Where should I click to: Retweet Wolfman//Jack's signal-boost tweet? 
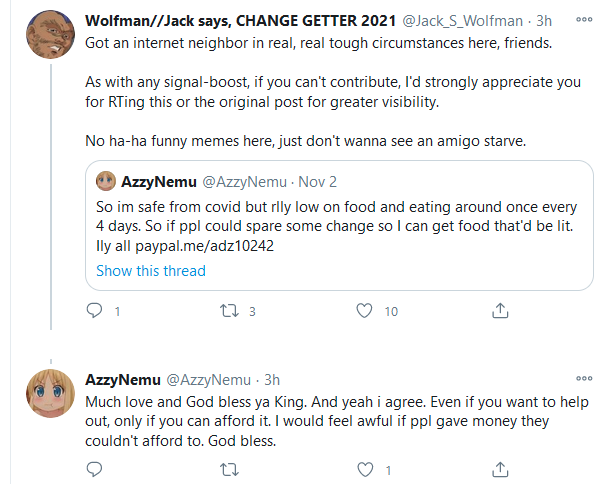(x=229, y=311)
